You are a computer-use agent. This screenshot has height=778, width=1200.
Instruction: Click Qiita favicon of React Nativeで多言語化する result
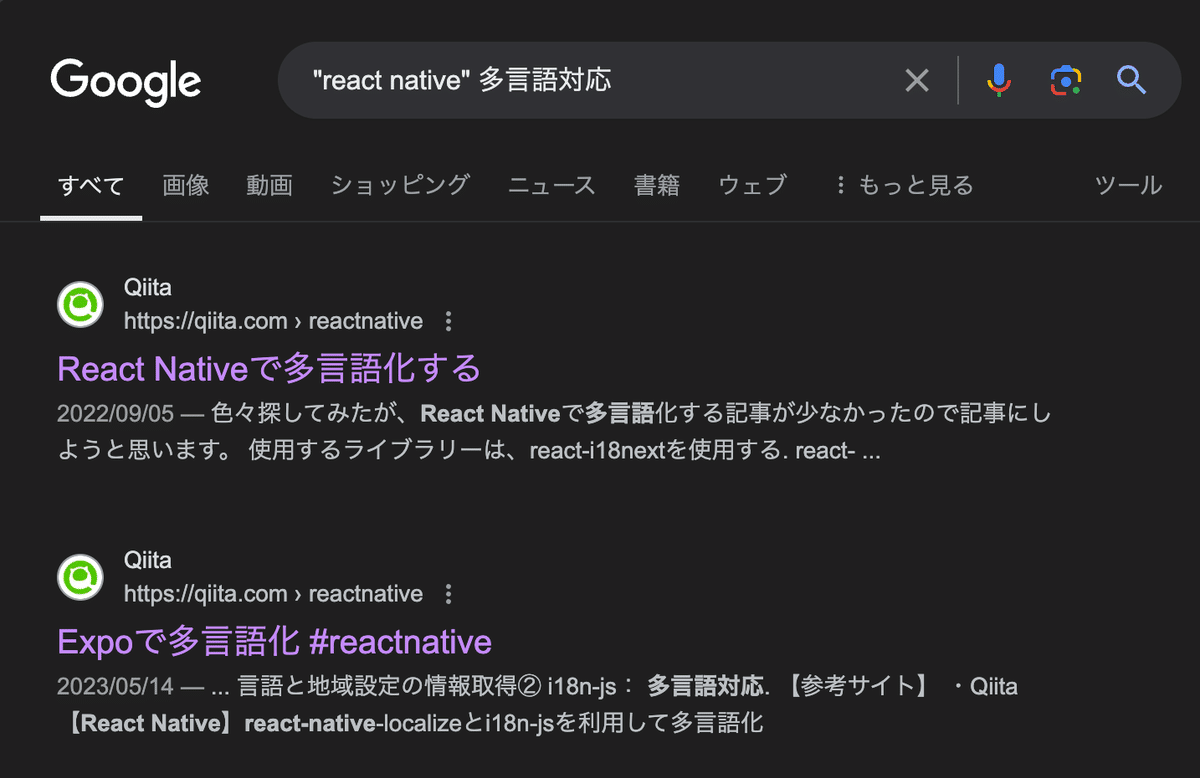pyautogui.click(x=80, y=305)
